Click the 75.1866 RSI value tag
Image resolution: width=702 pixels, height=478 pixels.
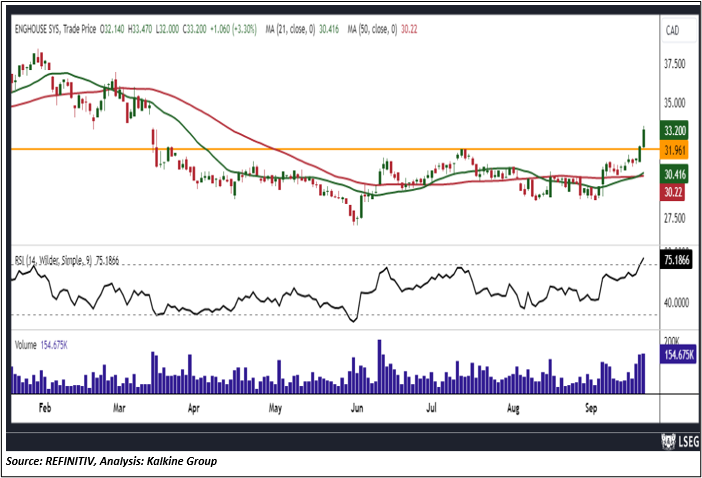pyautogui.click(x=676, y=260)
